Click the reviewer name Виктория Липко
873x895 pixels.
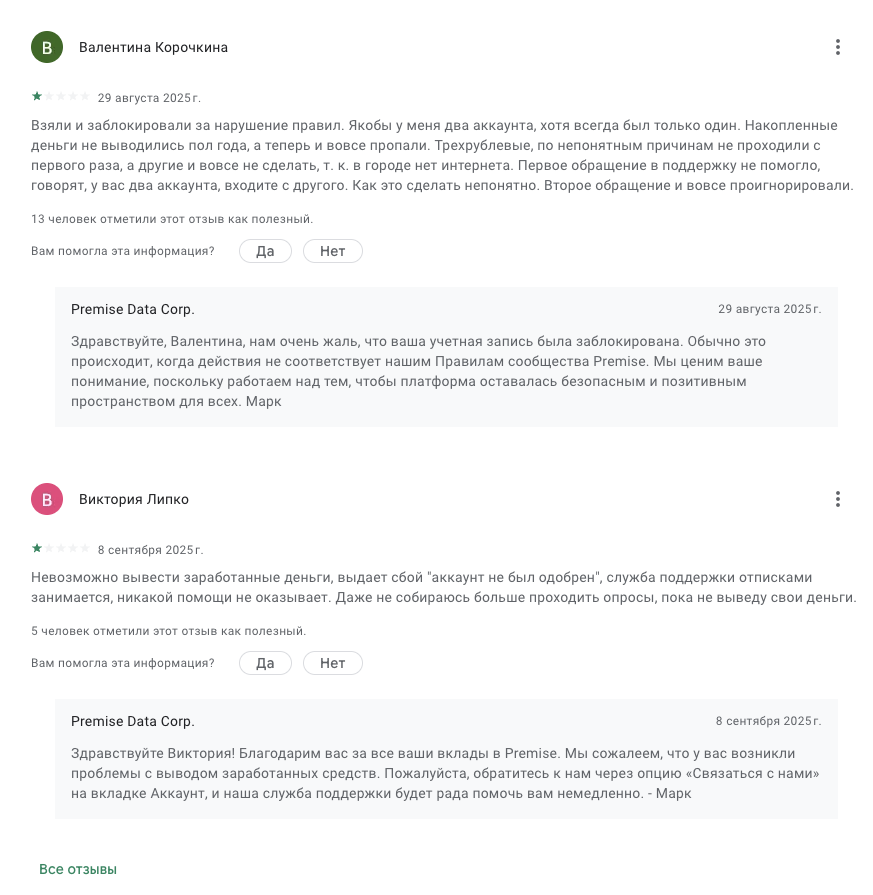134,499
